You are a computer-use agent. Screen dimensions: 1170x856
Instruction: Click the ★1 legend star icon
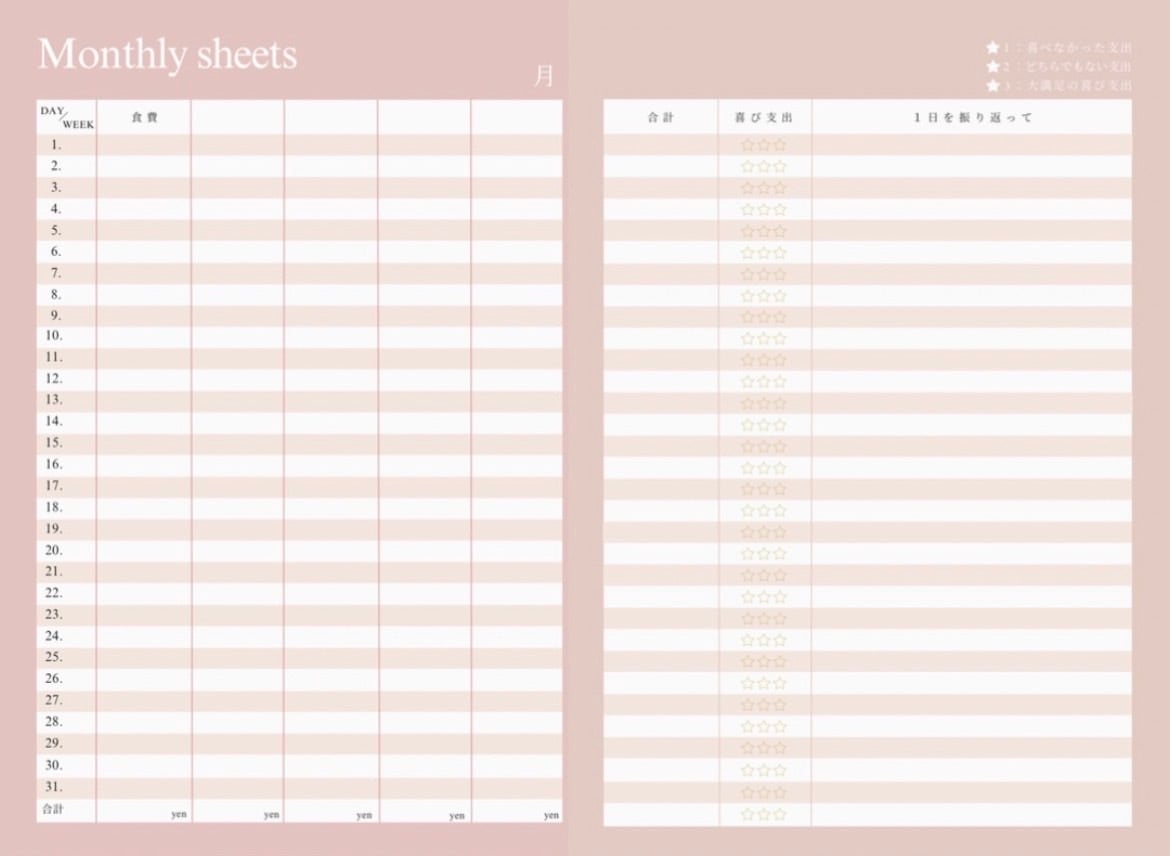[x=992, y=47]
